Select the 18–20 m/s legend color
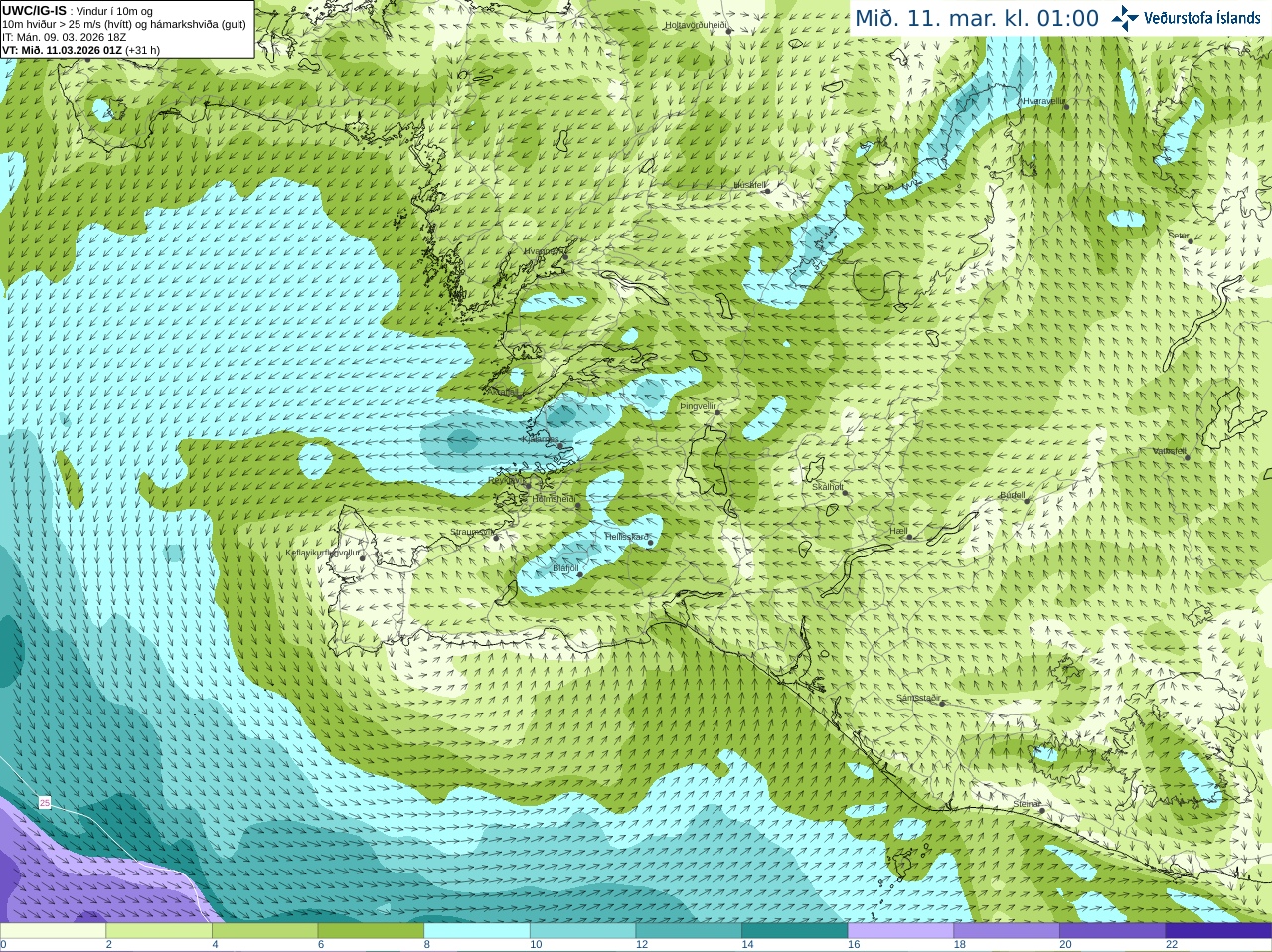Image resolution: width=1272 pixels, height=952 pixels. [1007, 931]
